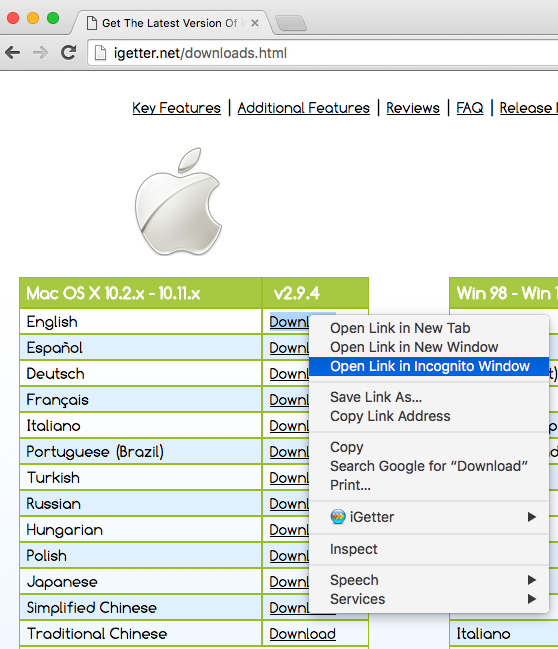Reload the page with the refresh icon
The image size is (558, 649).
tap(68, 52)
